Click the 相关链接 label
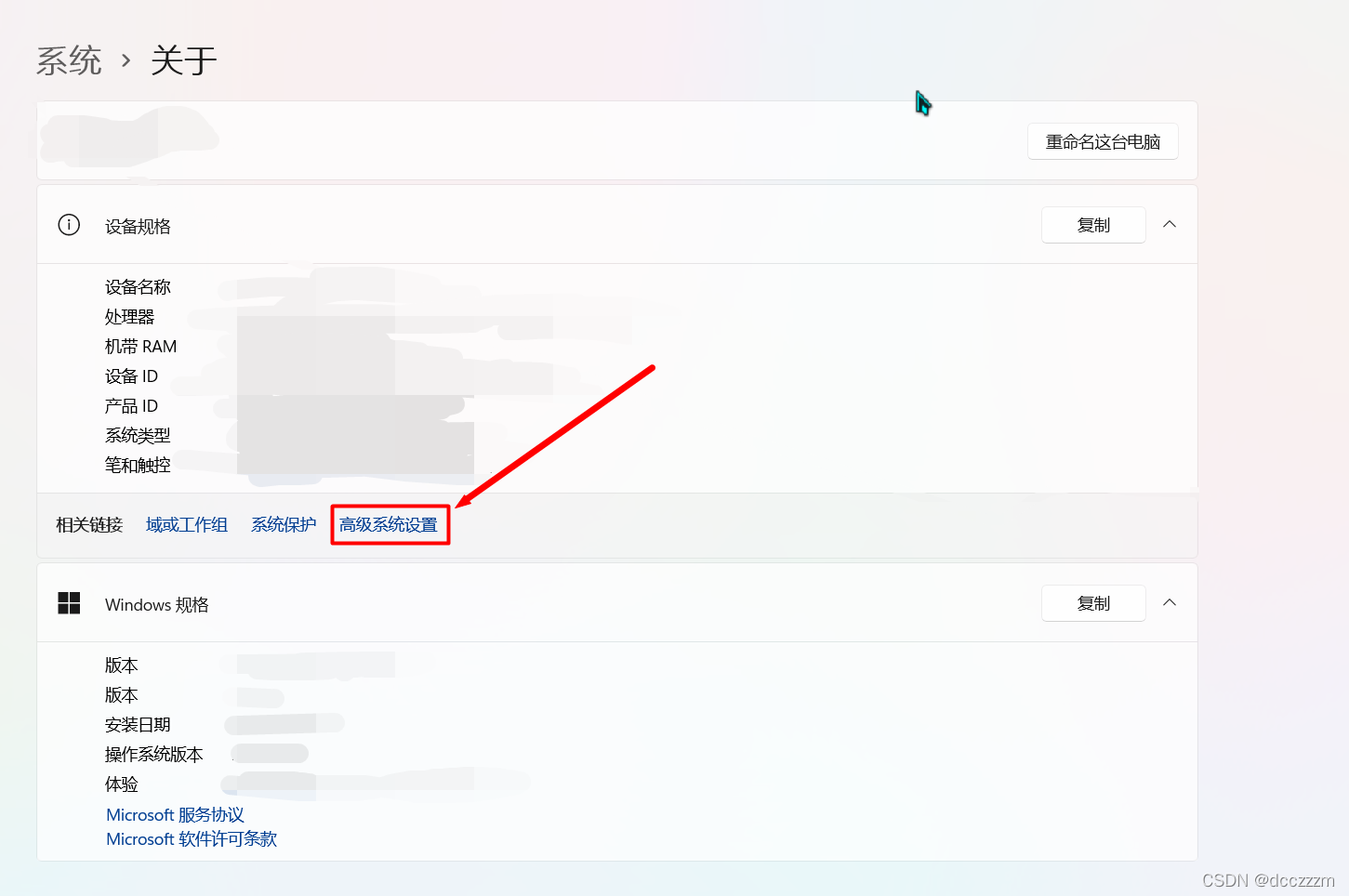The width and height of the screenshot is (1349, 896). 89,525
